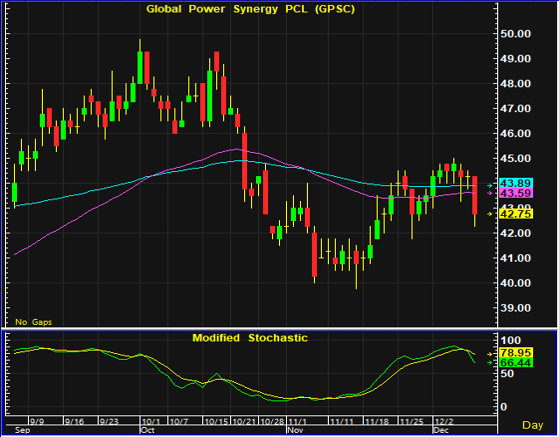
Task: Click the green 66.44 stochastic value label
Action: (516, 363)
